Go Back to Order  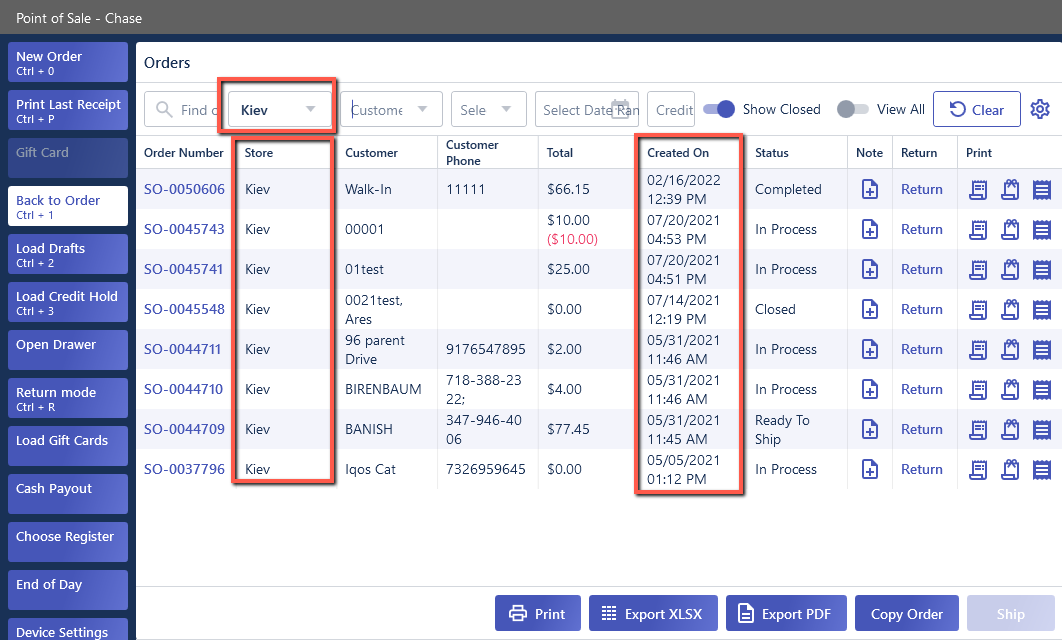coord(68,206)
